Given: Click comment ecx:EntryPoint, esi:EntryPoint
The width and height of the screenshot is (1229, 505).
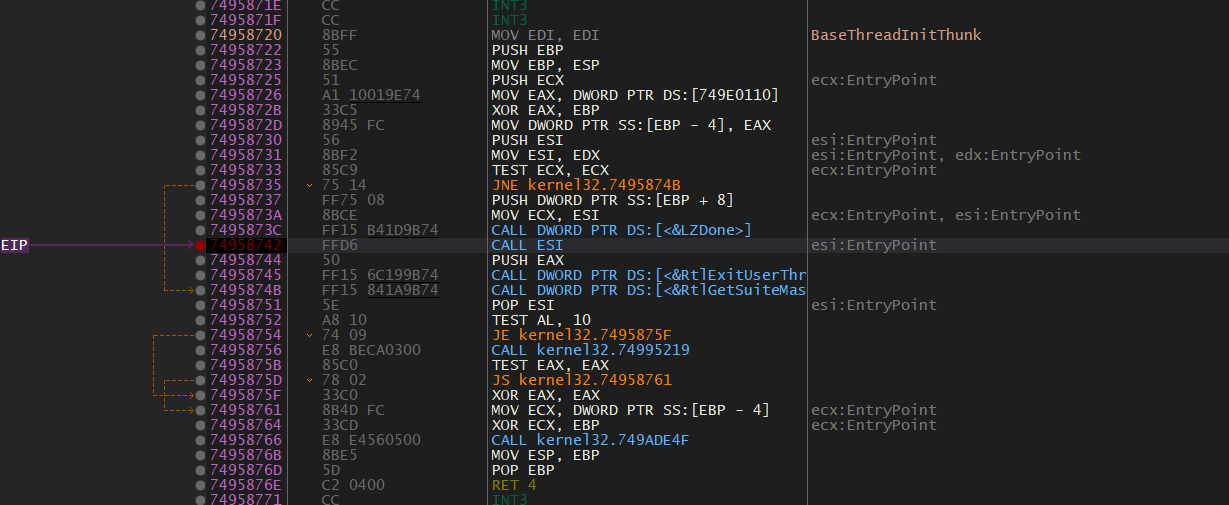Looking at the screenshot, I should (946, 215).
